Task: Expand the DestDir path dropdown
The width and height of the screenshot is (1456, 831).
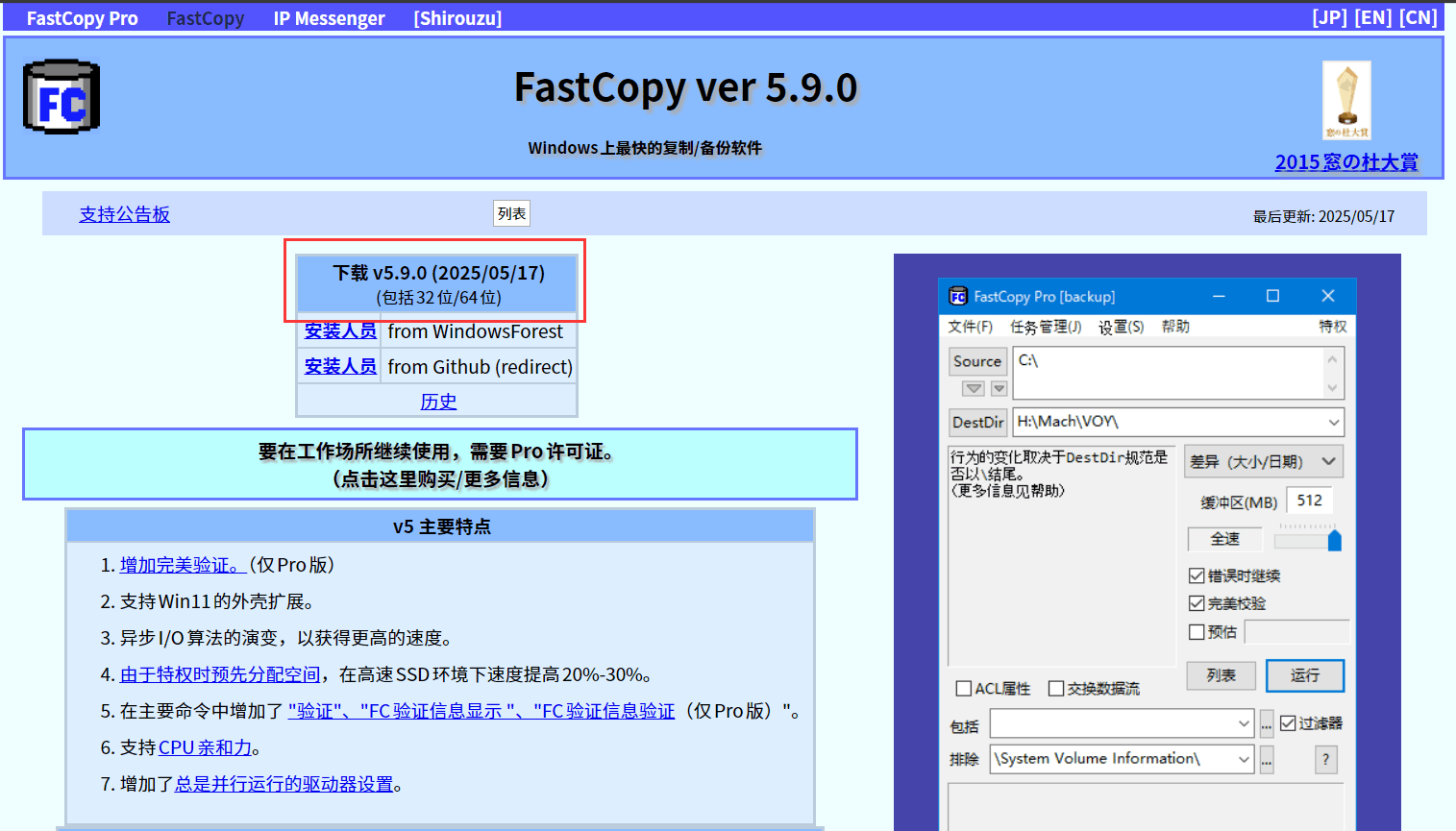Action: tap(1333, 422)
